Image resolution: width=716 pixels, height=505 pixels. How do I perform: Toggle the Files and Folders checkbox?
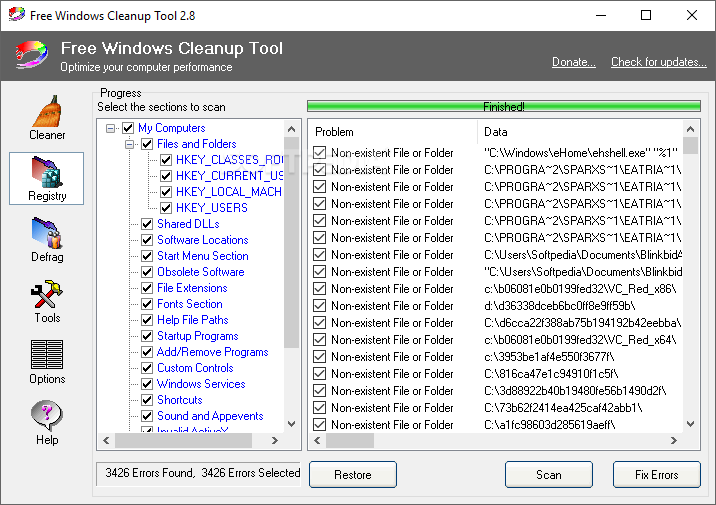coord(147,144)
